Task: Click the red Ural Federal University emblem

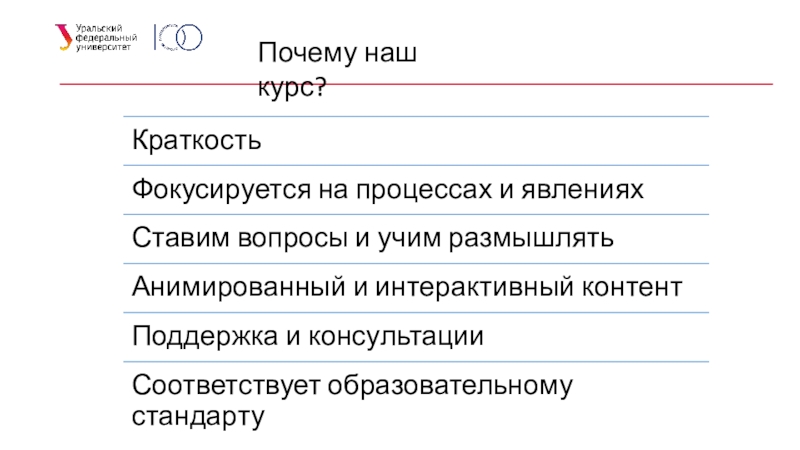Action: click(64, 36)
